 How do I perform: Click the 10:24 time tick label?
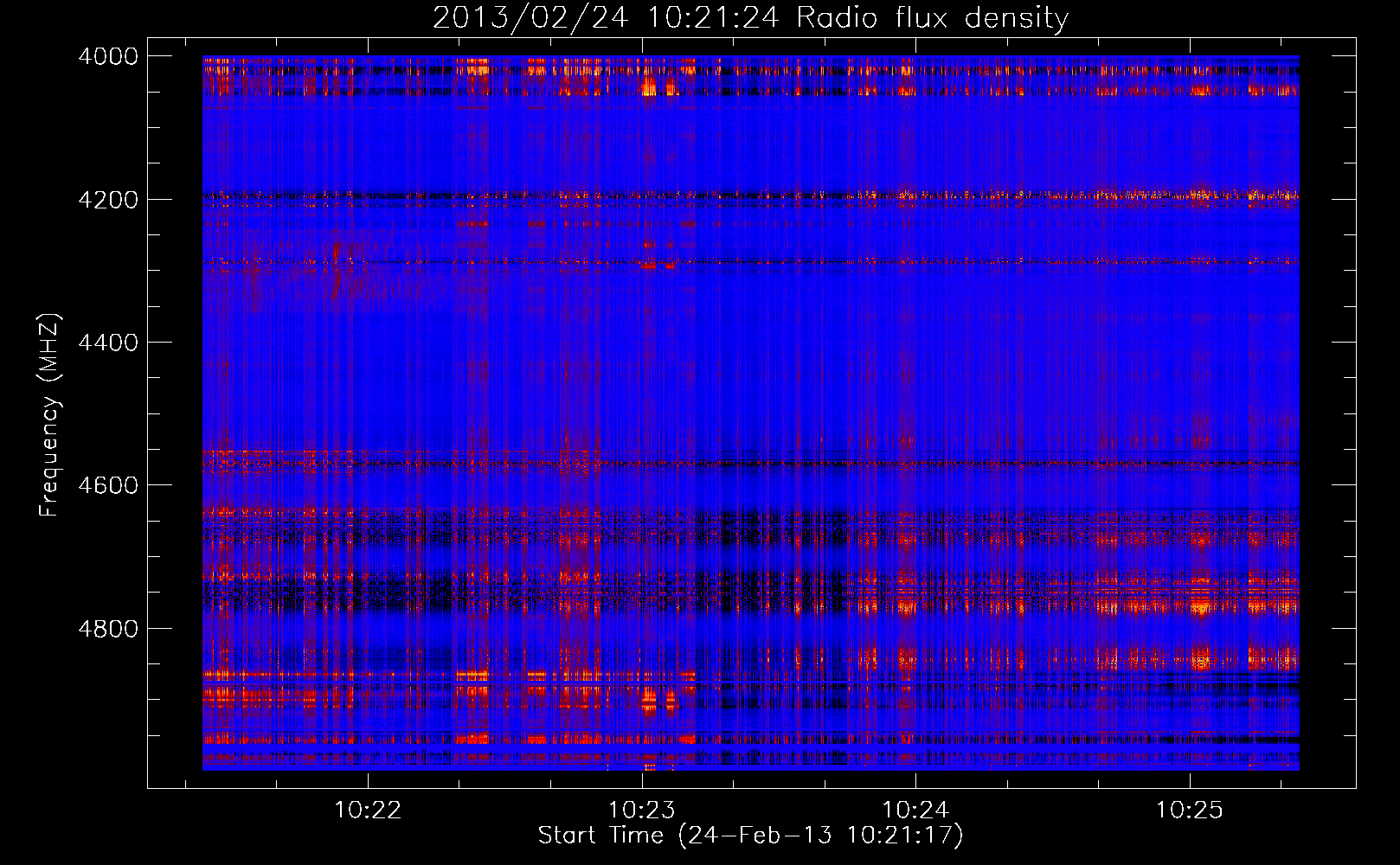915,811
